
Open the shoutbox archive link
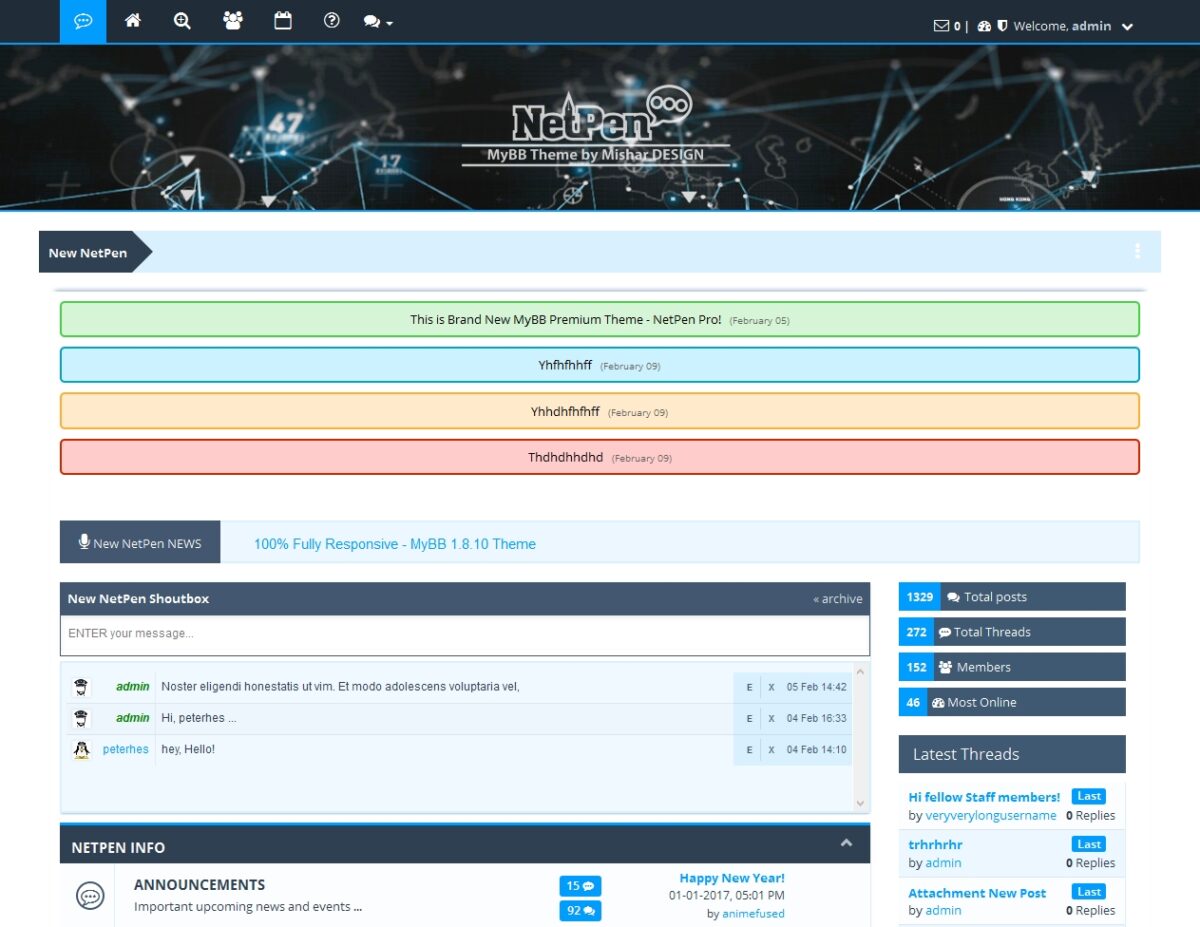click(x=836, y=598)
